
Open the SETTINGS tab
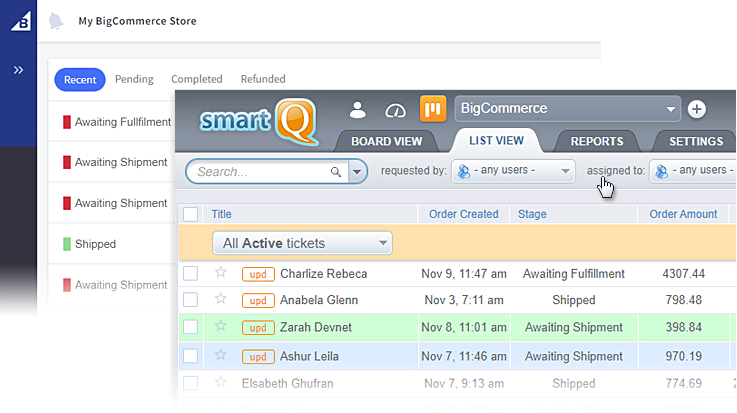coord(696,141)
